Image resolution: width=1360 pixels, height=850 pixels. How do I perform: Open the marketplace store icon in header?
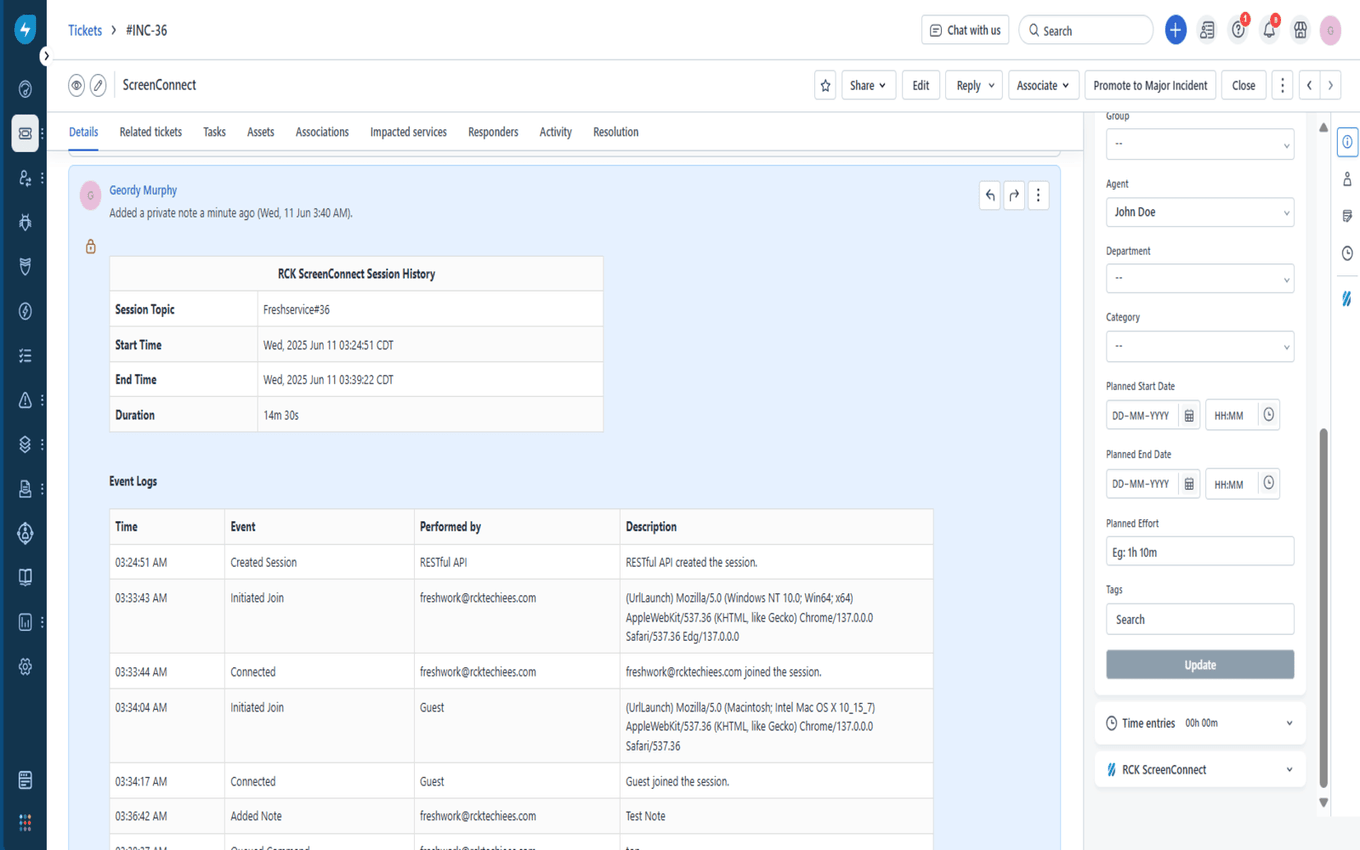[1300, 30]
